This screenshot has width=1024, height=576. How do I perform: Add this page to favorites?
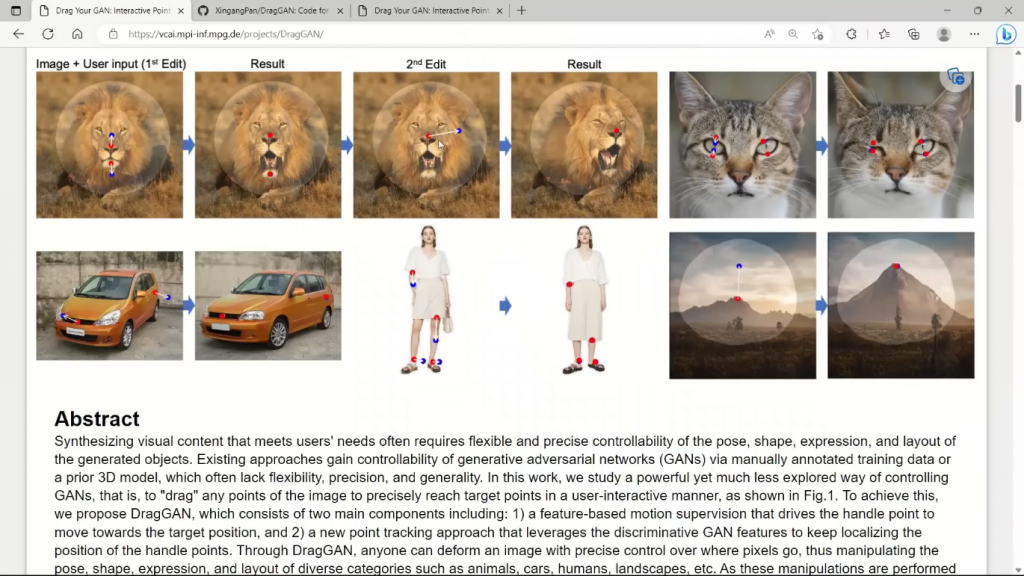[x=818, y=34]
